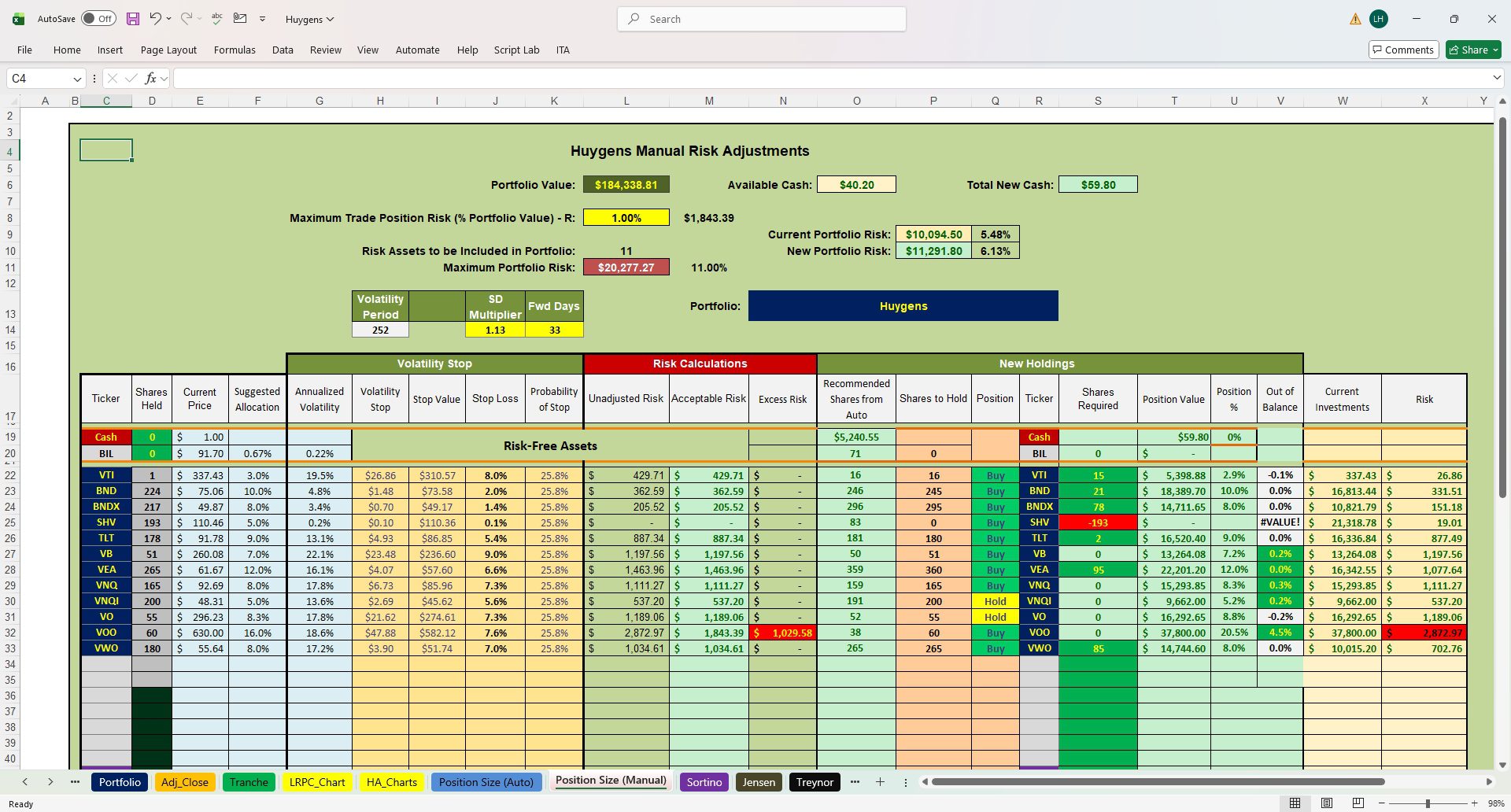This screenshot has height=812, width=1511.
Task: Click horizontal scrollbar right arrow
Action: (x=1489, y=782)
